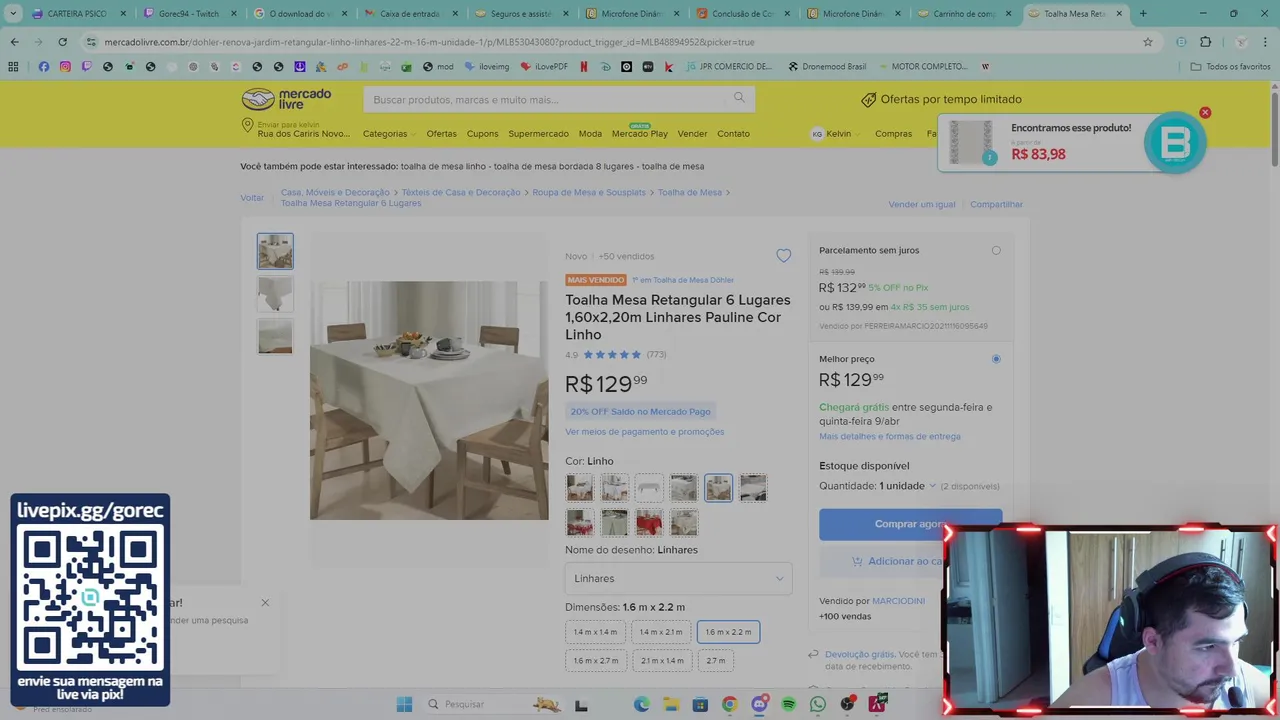
Task: Choose size 1.6 m x 2.2 m
Action: coord(728,632)
